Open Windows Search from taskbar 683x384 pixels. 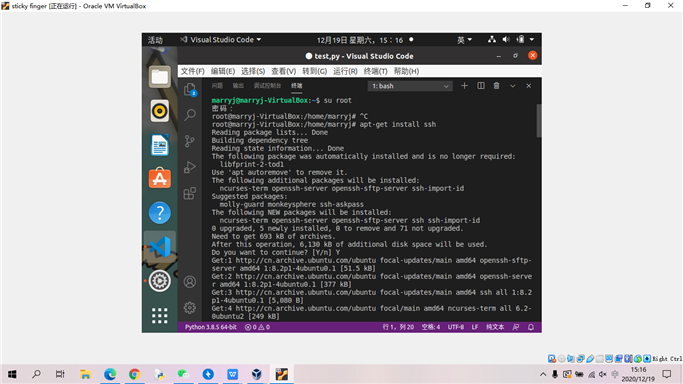36,374
